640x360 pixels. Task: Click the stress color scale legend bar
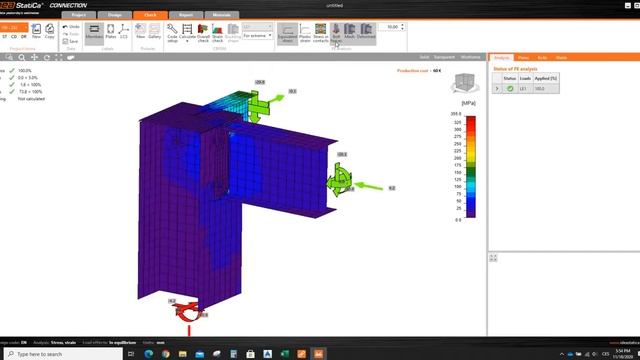tap(471, 167)
